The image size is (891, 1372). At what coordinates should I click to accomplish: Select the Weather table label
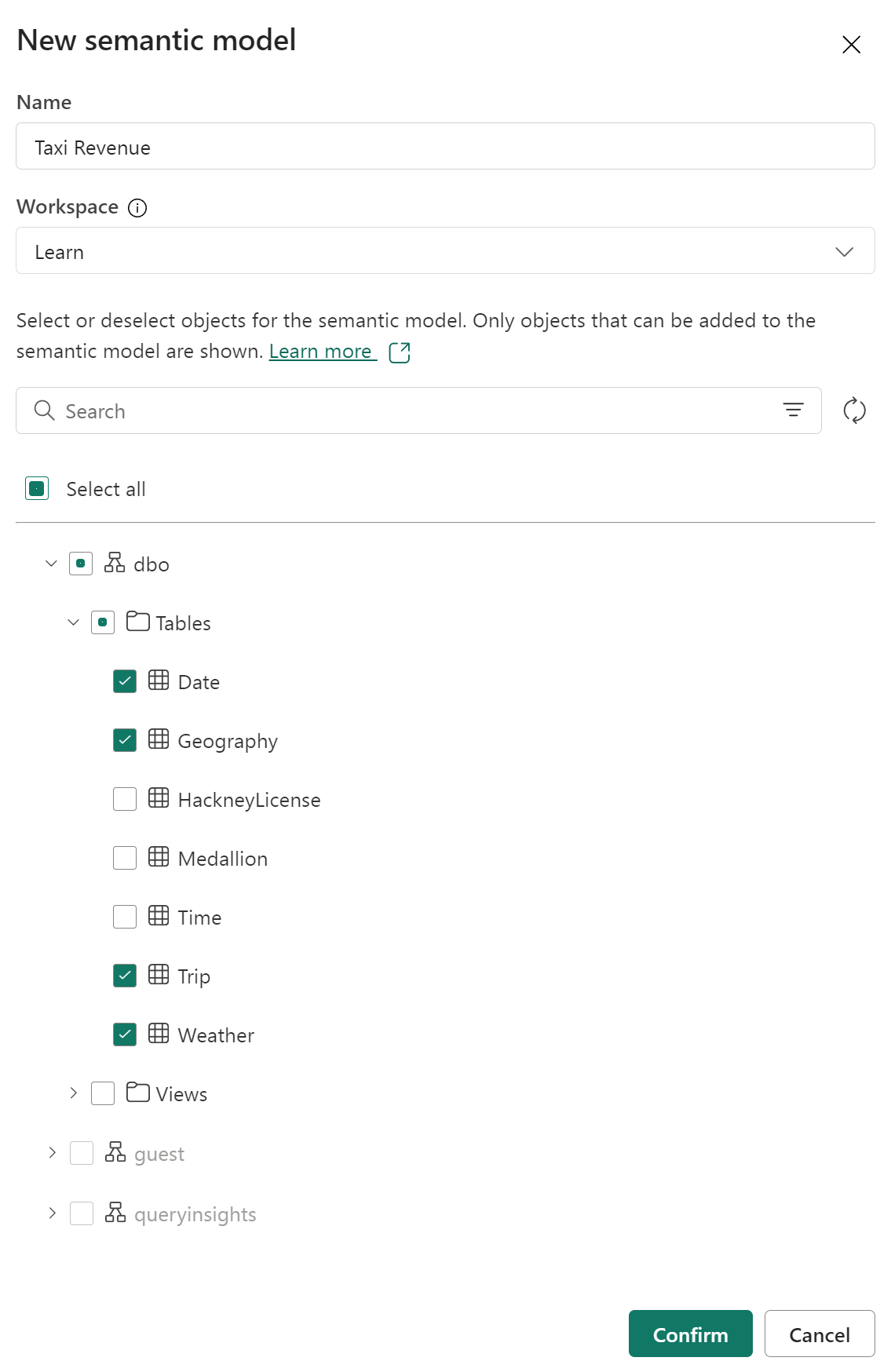tap(216, 1035)
